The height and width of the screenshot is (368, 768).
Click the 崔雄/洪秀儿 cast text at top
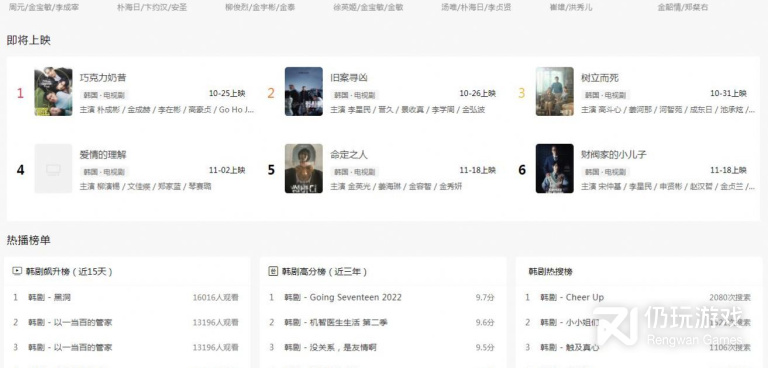point(571,7)
